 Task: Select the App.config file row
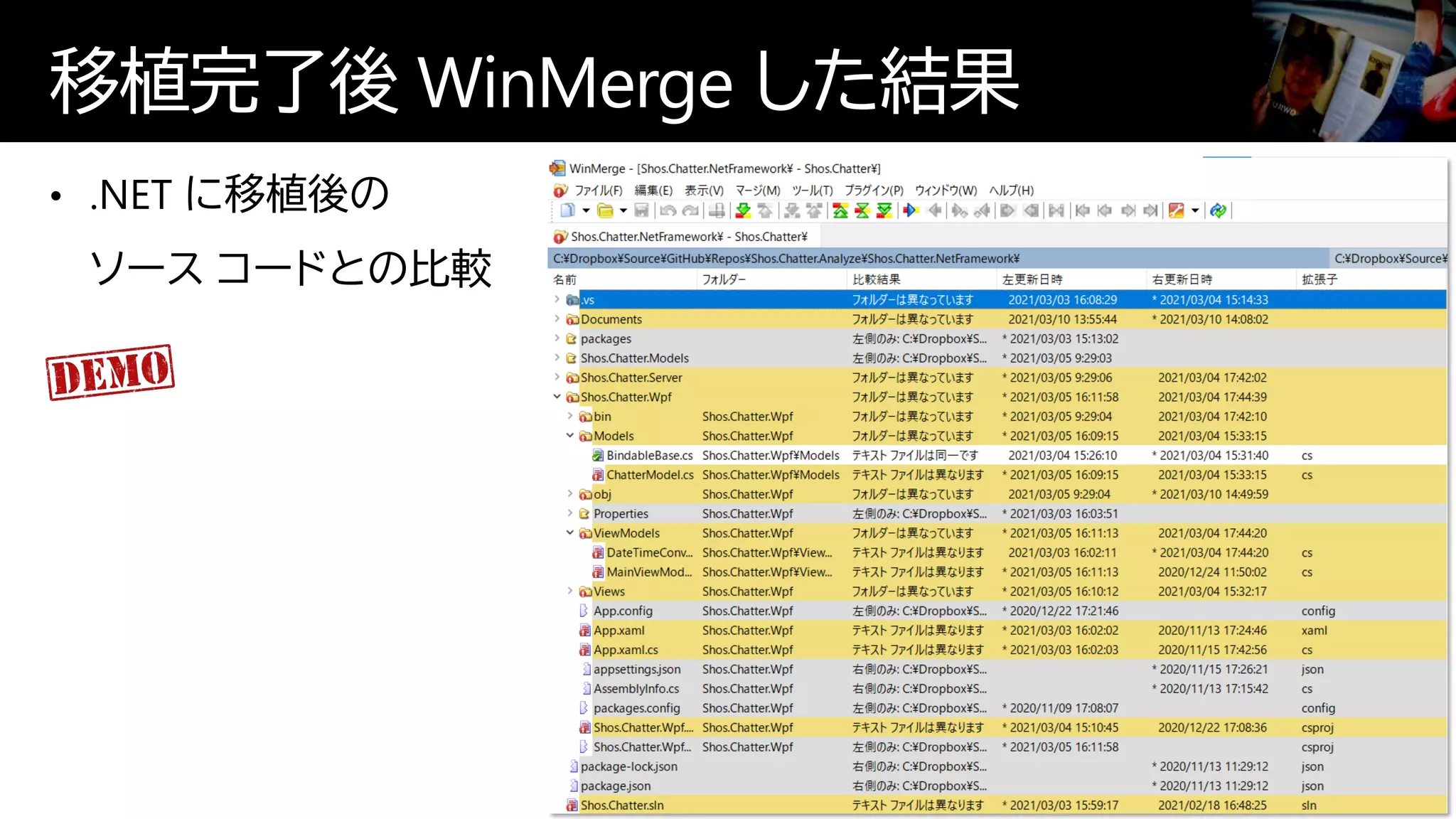998,611
